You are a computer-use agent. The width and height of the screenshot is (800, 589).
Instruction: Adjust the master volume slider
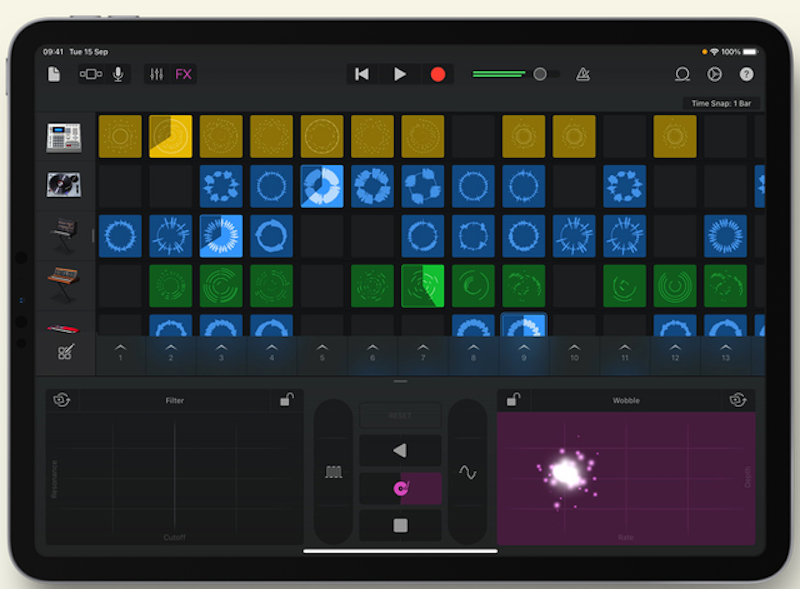click(x=515, y=75)
